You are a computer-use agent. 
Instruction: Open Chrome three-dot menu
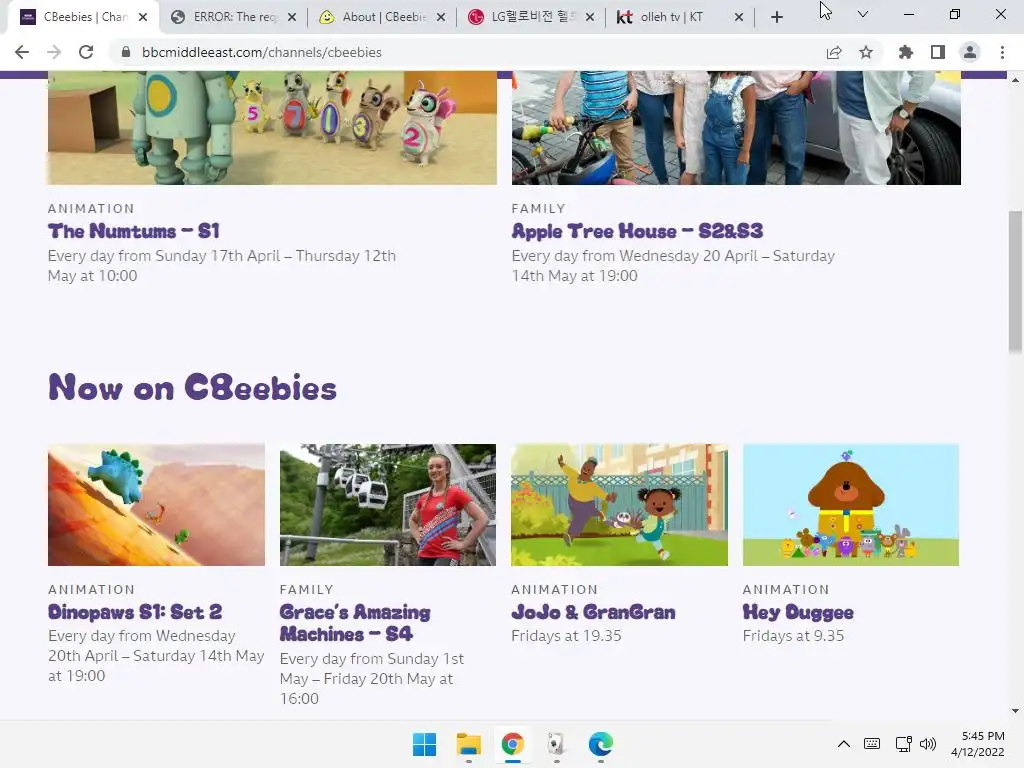pos(1002,52)
